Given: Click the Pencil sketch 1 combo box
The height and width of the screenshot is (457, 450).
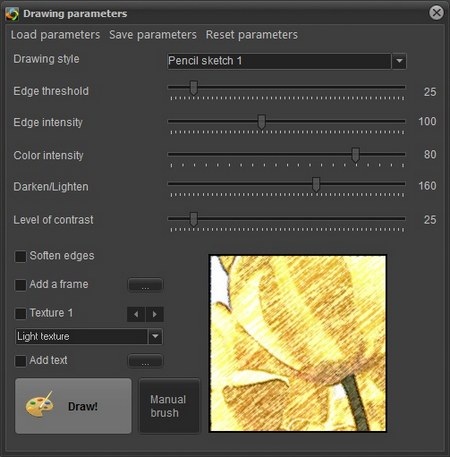Looking at the screenshot, I should coord(287,61).
